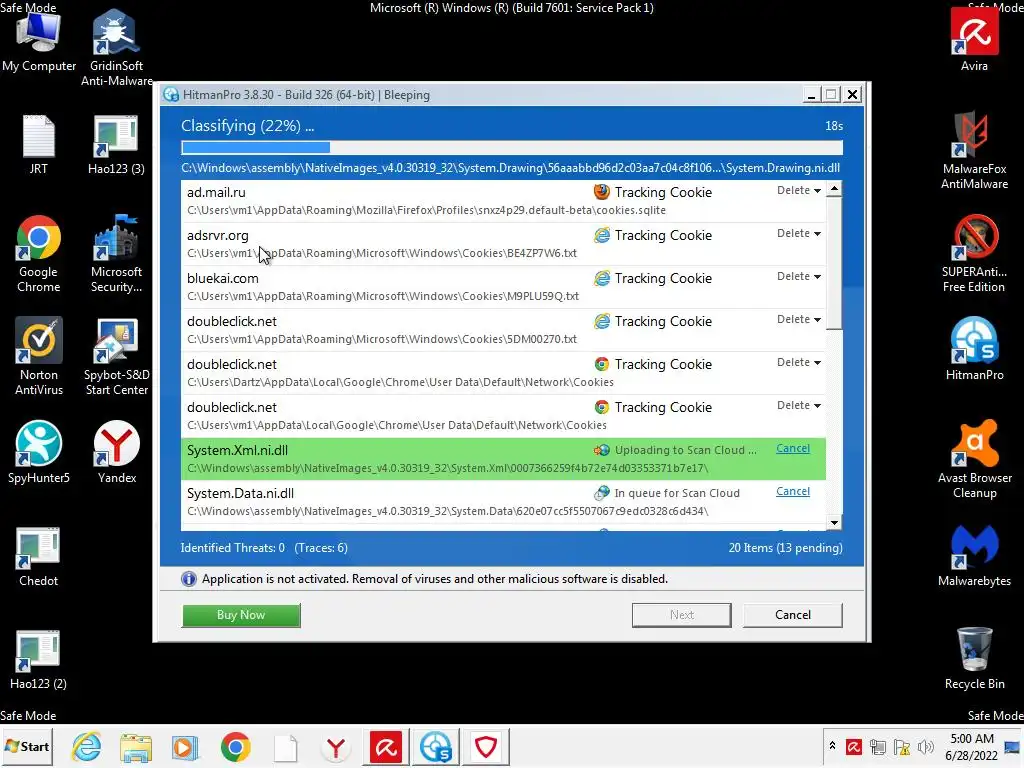The width and height of the screenshot is (1024, 768).
Task: Click the Avira taskbar button
Action: (x=385, y=746)
